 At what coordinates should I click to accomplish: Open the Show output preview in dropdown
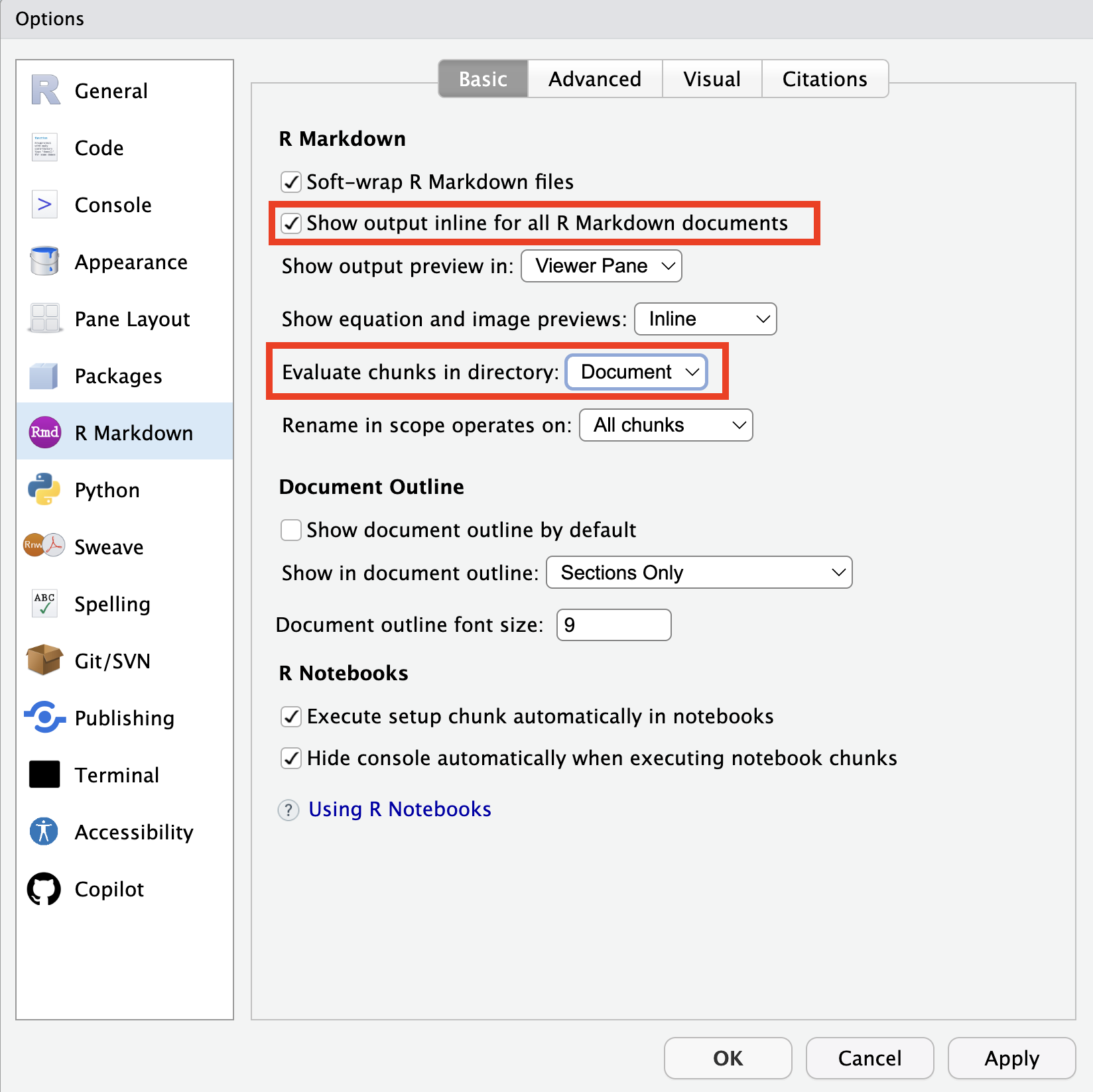pos(600,266)
